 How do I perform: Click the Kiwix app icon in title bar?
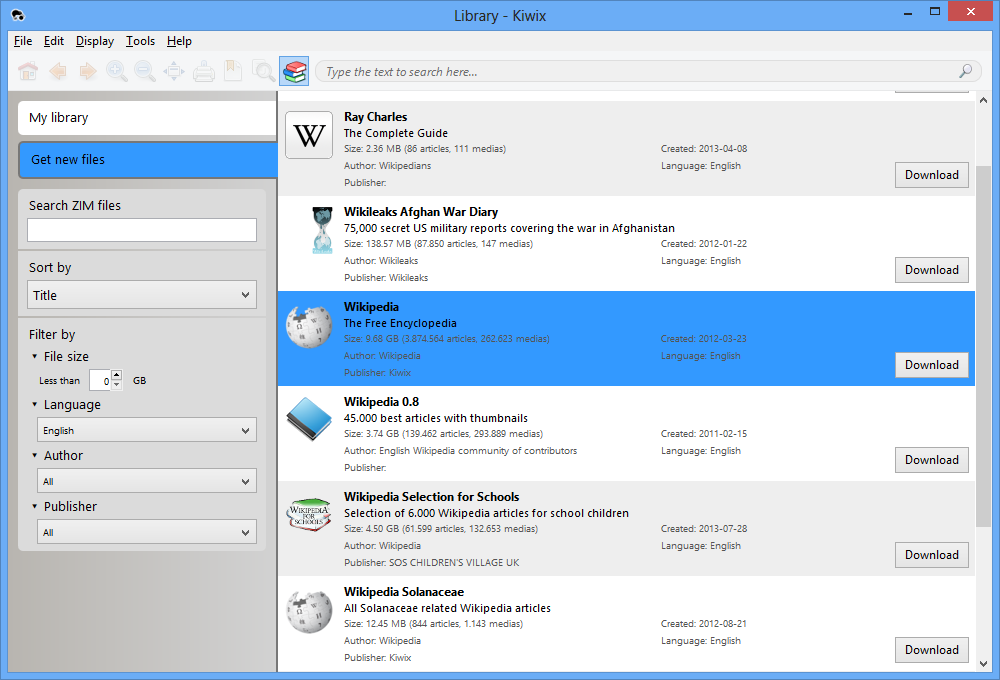[x=18, y=15]
